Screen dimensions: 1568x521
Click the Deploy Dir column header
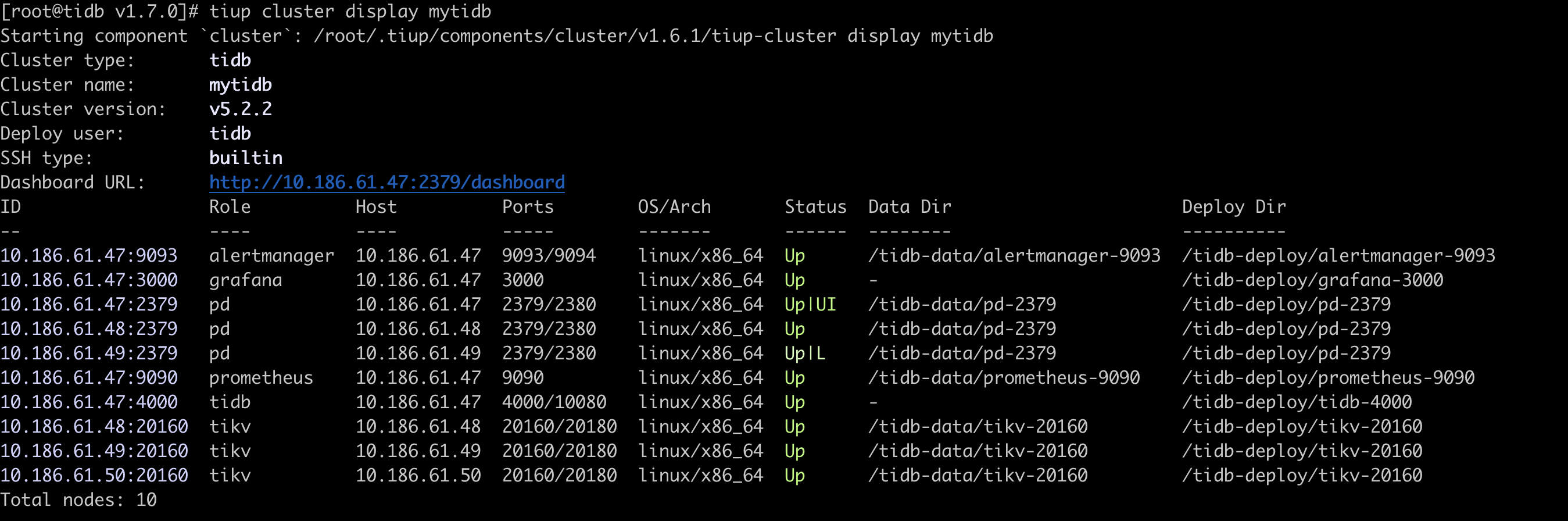(1233, 206)
